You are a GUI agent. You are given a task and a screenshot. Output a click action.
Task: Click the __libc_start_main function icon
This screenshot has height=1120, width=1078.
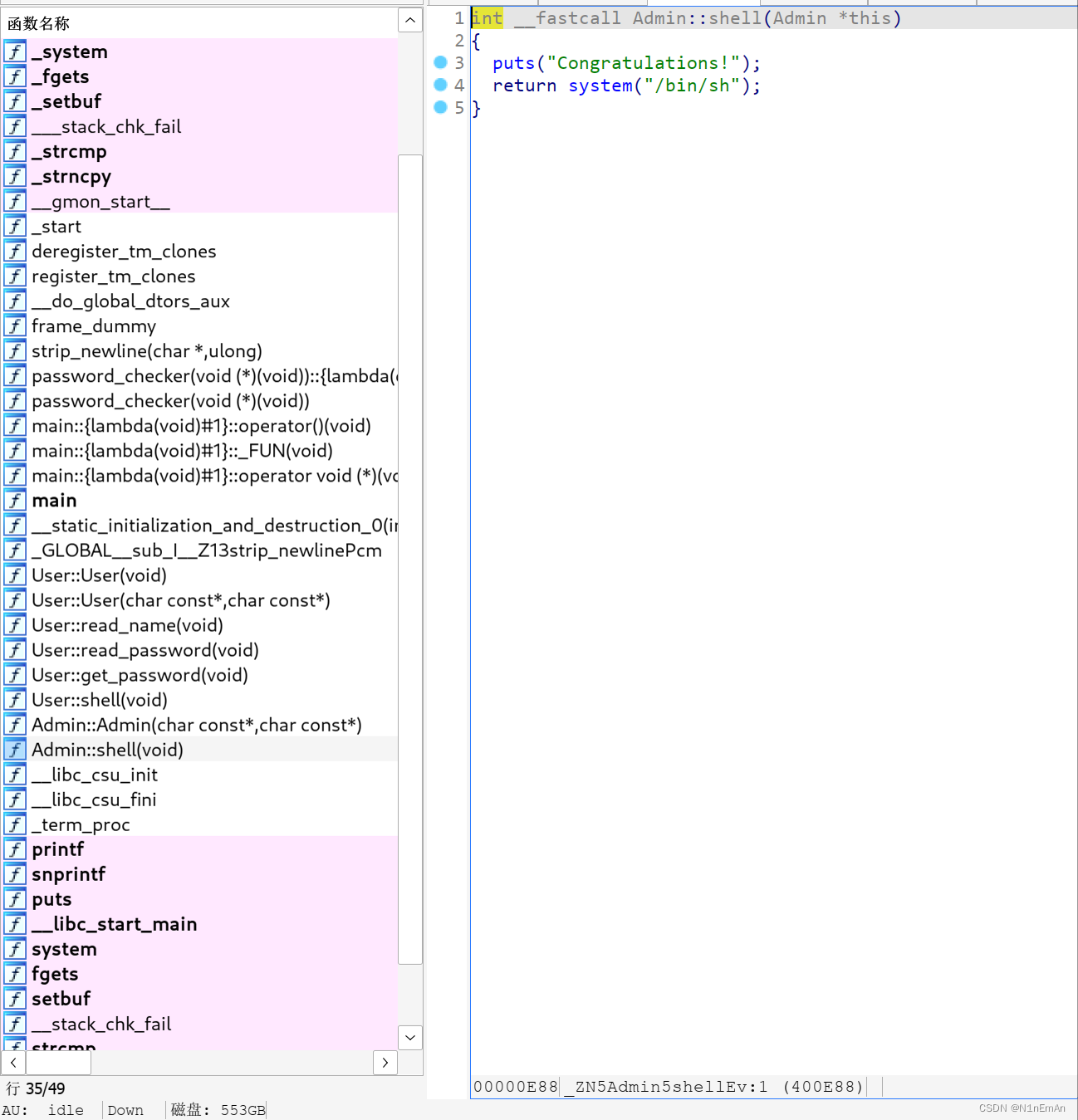click(x=15, y=923)
